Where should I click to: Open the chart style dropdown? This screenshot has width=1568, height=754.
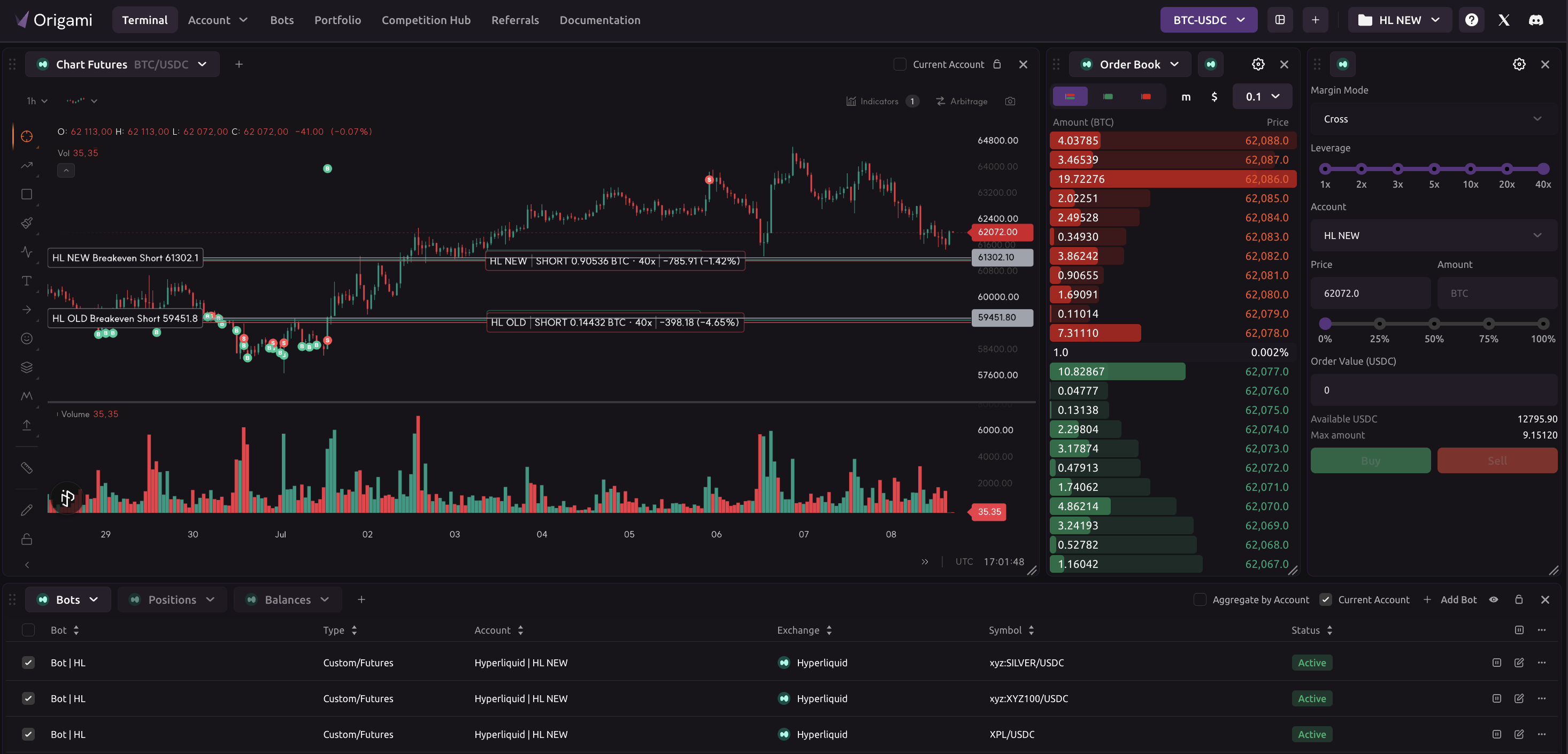pos(82,101)
